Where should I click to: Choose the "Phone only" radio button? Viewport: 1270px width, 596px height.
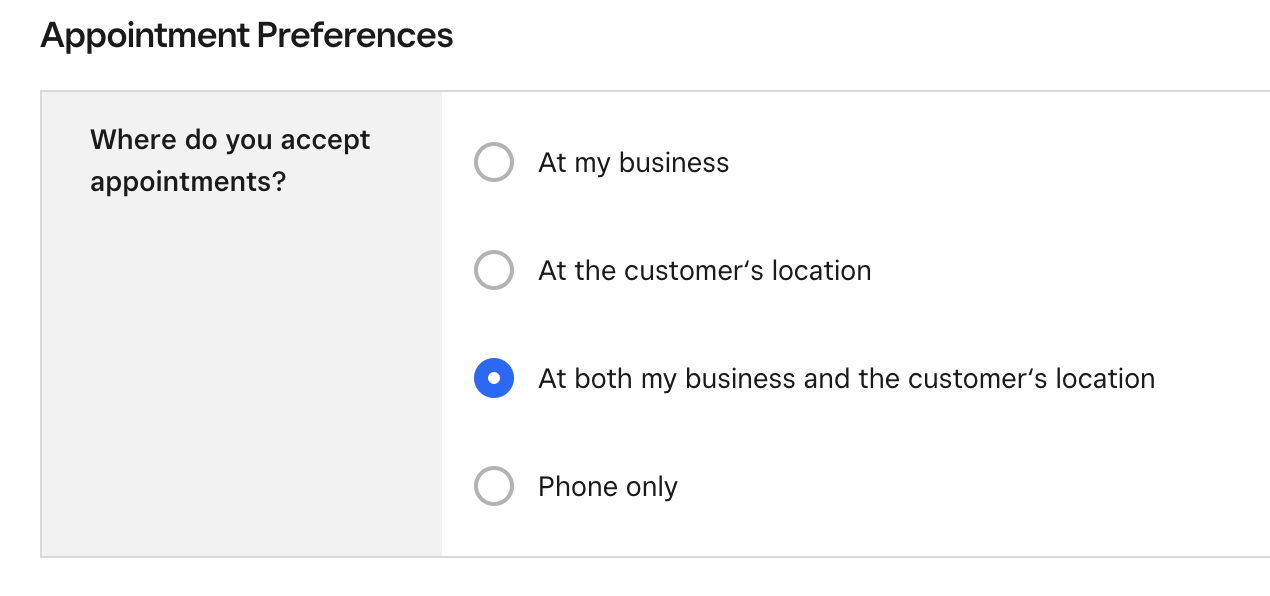point(493,486)
